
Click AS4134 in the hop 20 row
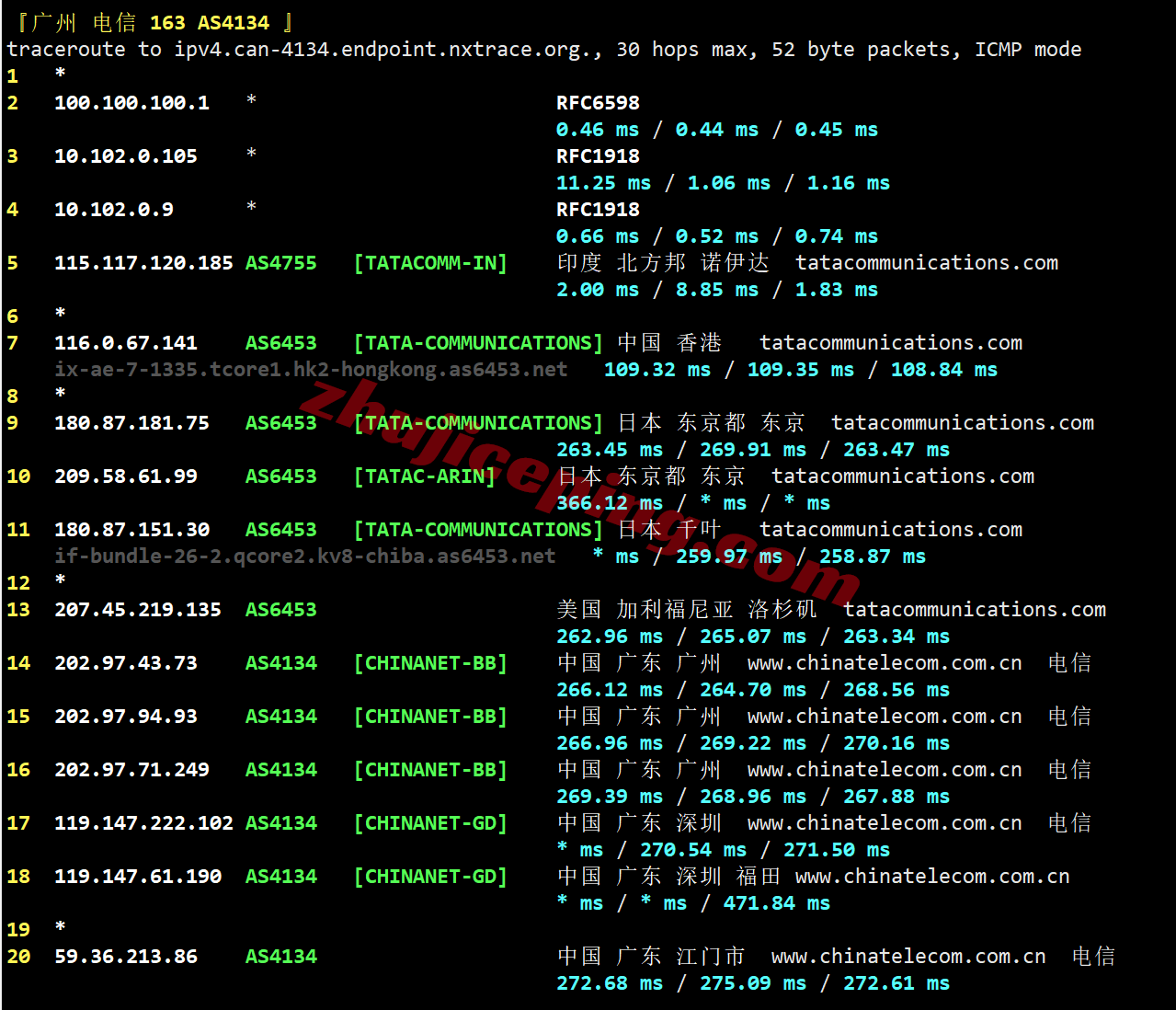click(x=280, y=957)
